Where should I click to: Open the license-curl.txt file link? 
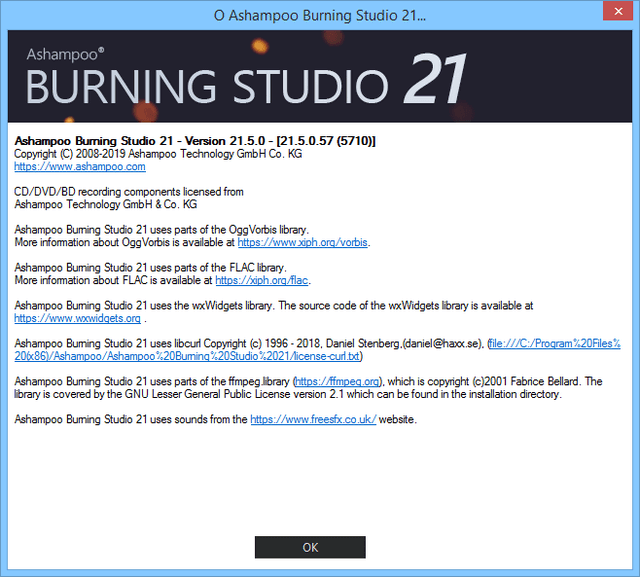click(317, 350)
